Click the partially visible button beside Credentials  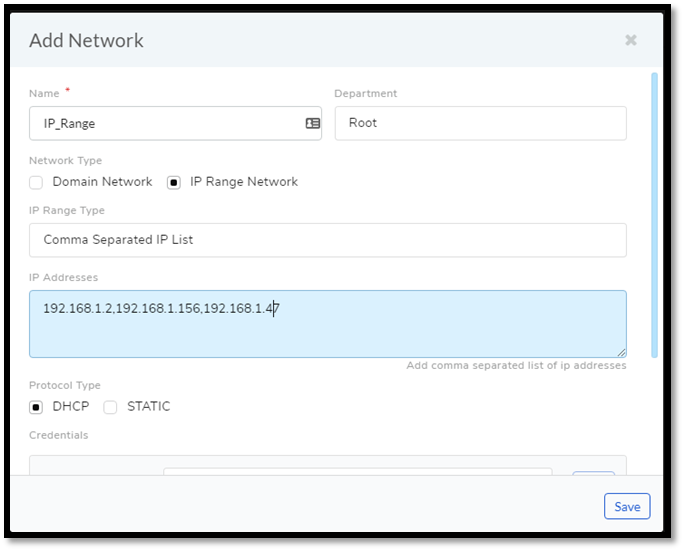pos(594,473)
